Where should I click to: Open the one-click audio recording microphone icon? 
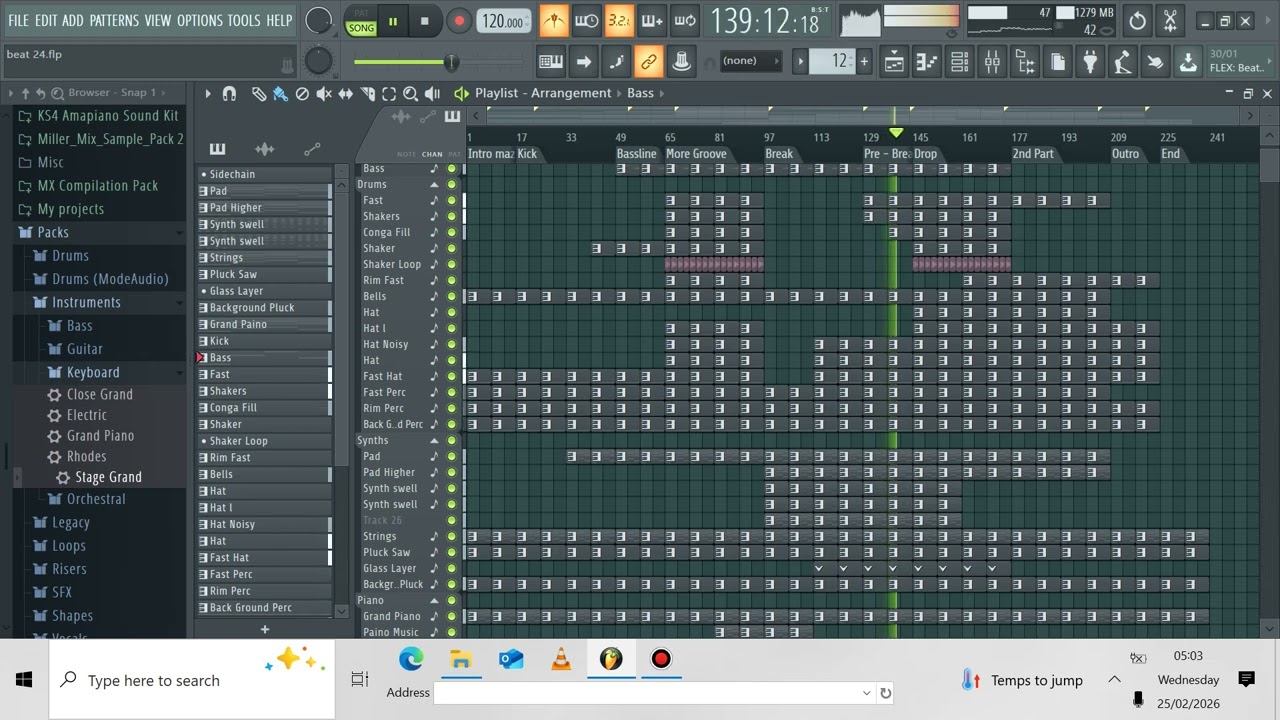(1123, 62)
